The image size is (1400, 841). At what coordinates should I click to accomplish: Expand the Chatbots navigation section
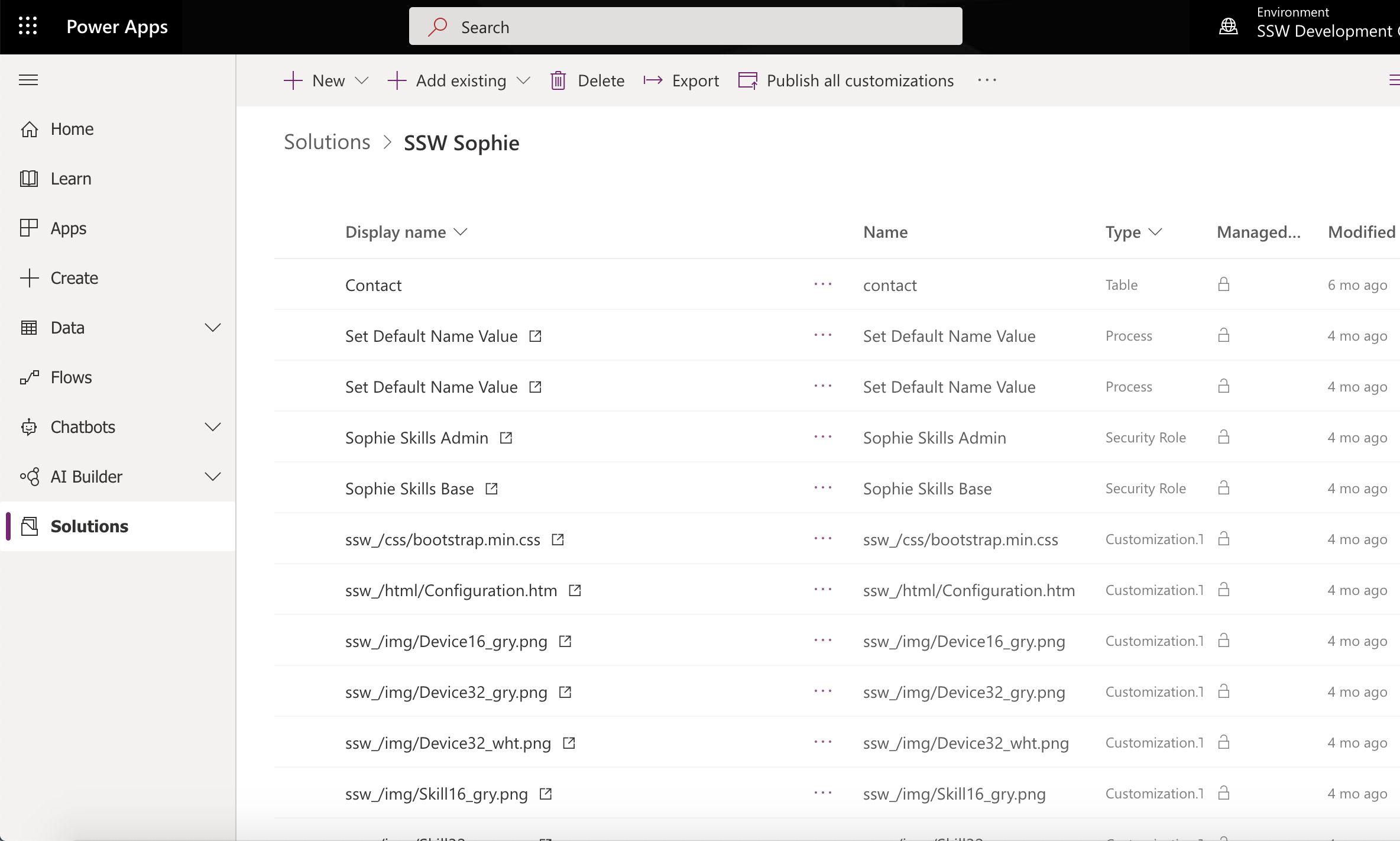[212, 427]
